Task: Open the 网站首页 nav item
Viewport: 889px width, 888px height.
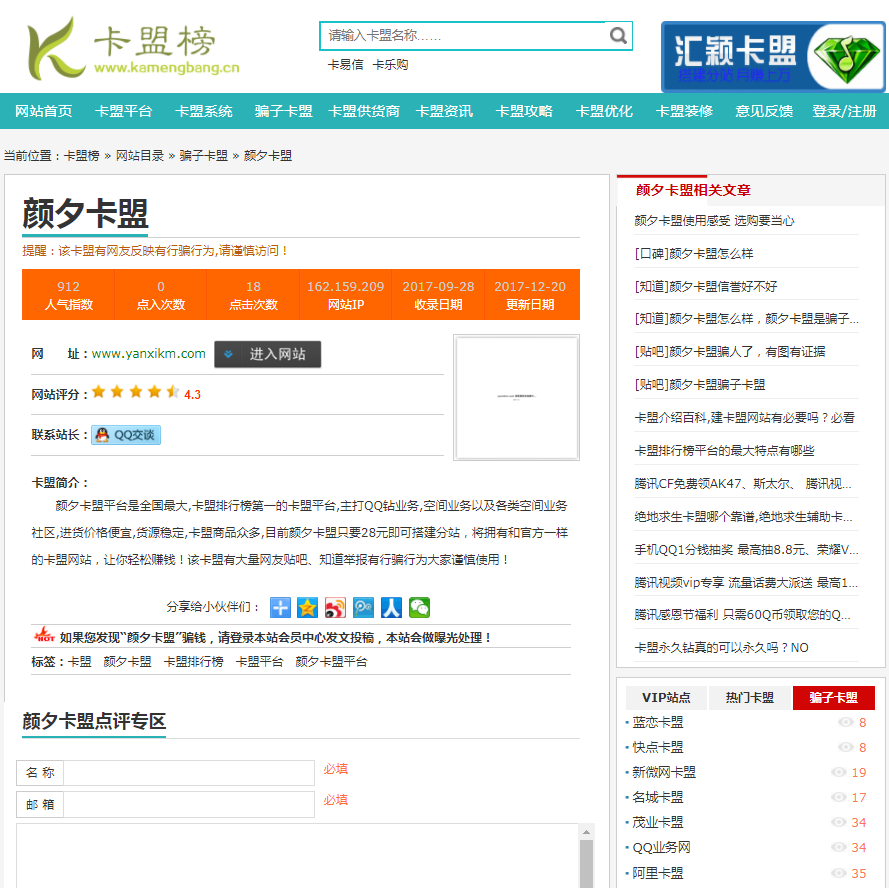Action: 44,111
